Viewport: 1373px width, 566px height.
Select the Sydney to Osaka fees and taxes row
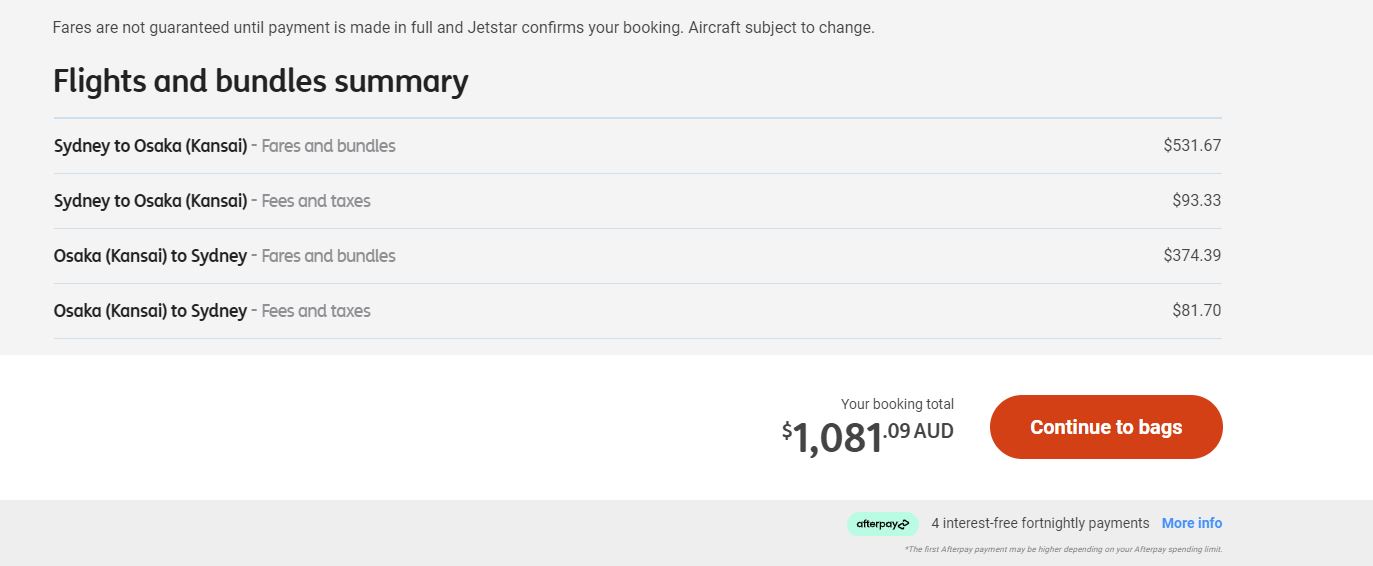pyautogui.click(x=637, y=201)
